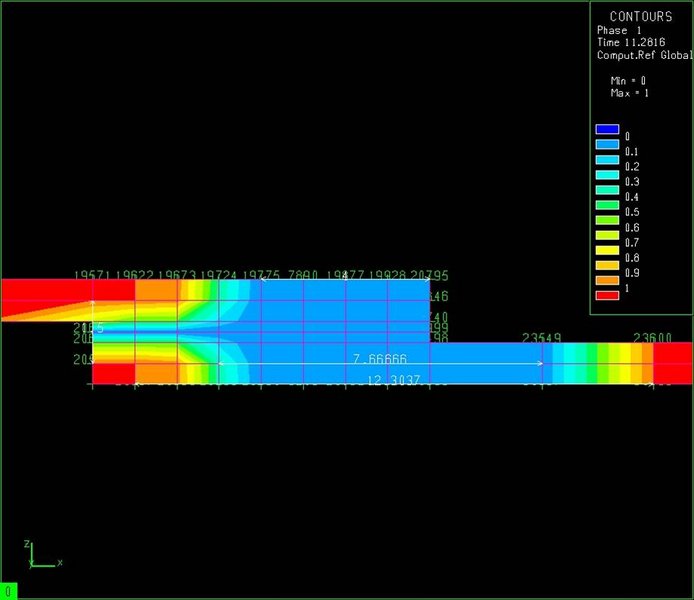
Task: Pick the dark blue legend swatch
Action: [x=607, y=129]
